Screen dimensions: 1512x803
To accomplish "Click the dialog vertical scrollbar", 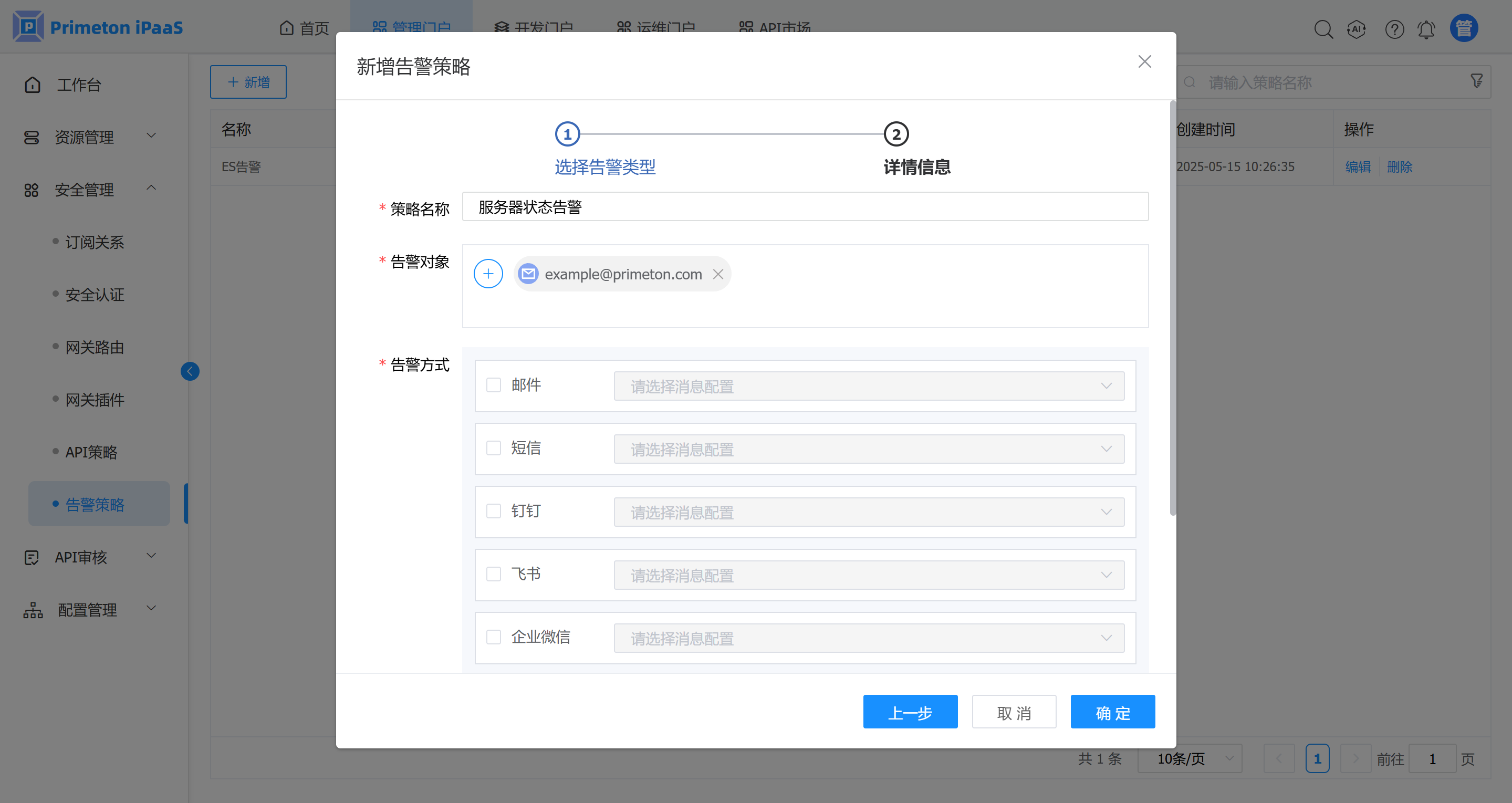I will 1173,308.
